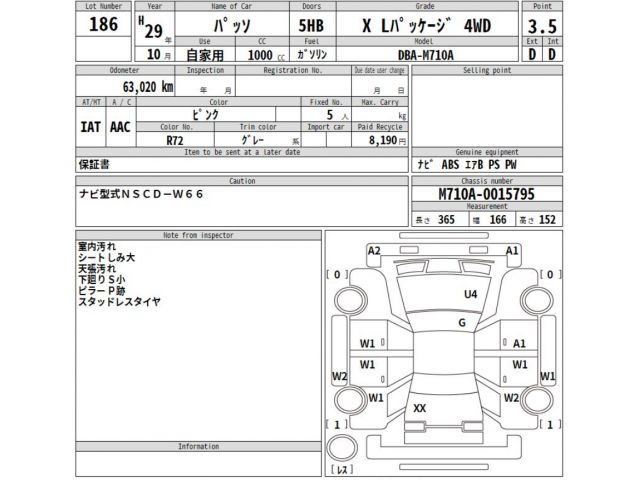Click the 保証書 item sent later
The image size is (640, 480).
pos(94,165)
